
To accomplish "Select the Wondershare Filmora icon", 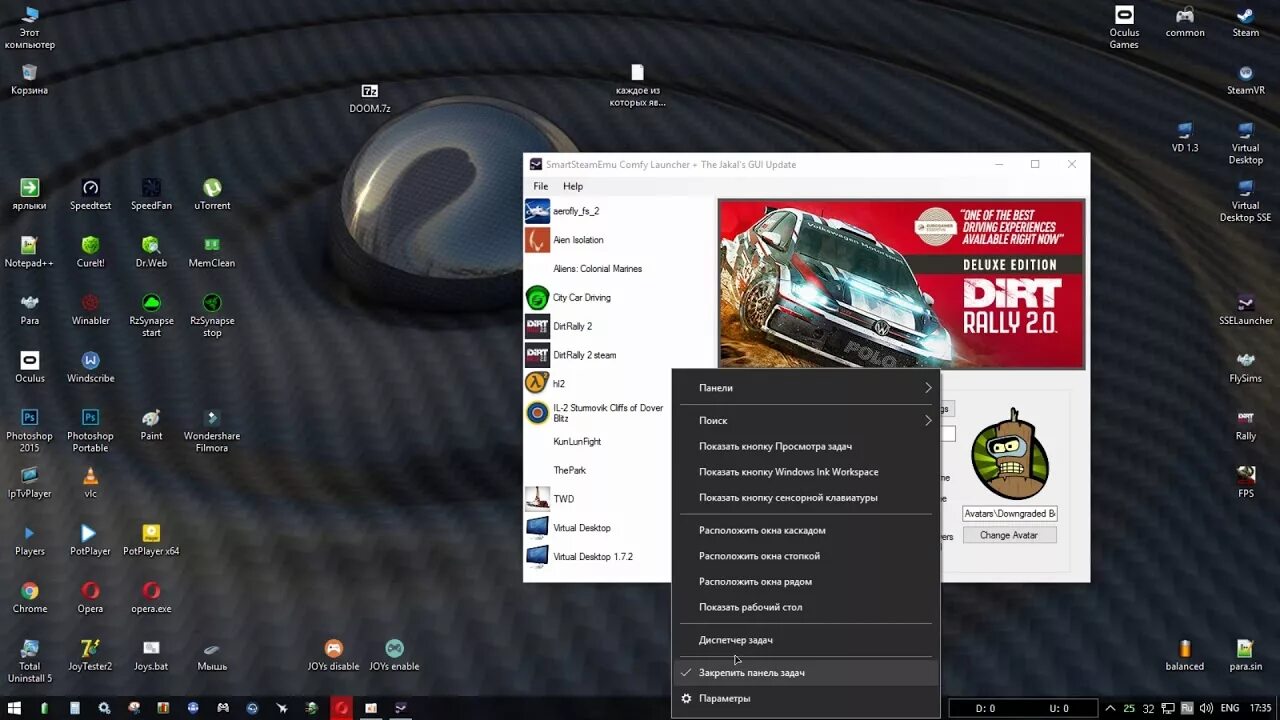I will (212, 430).
